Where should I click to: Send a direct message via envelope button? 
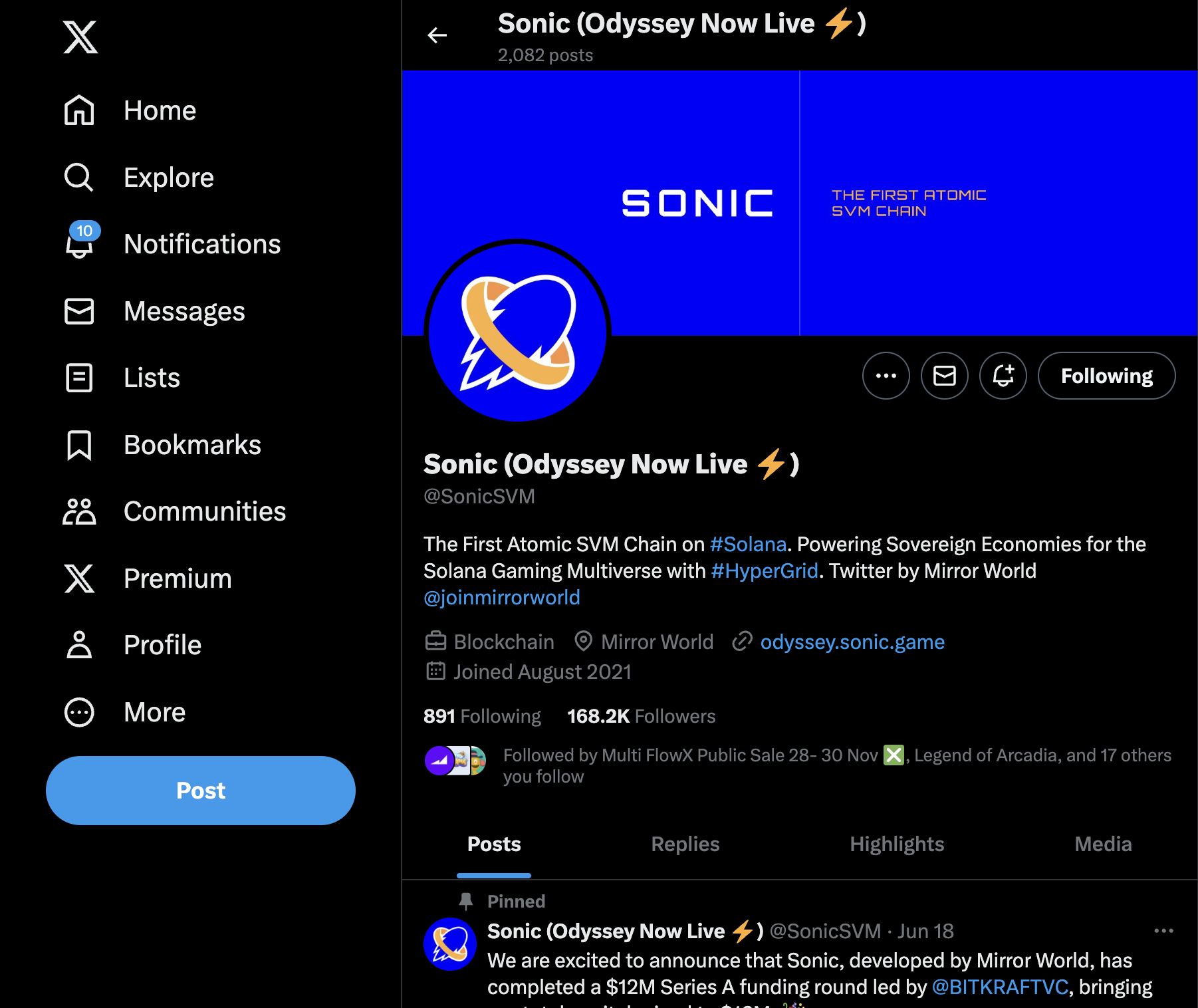point(944,376)
